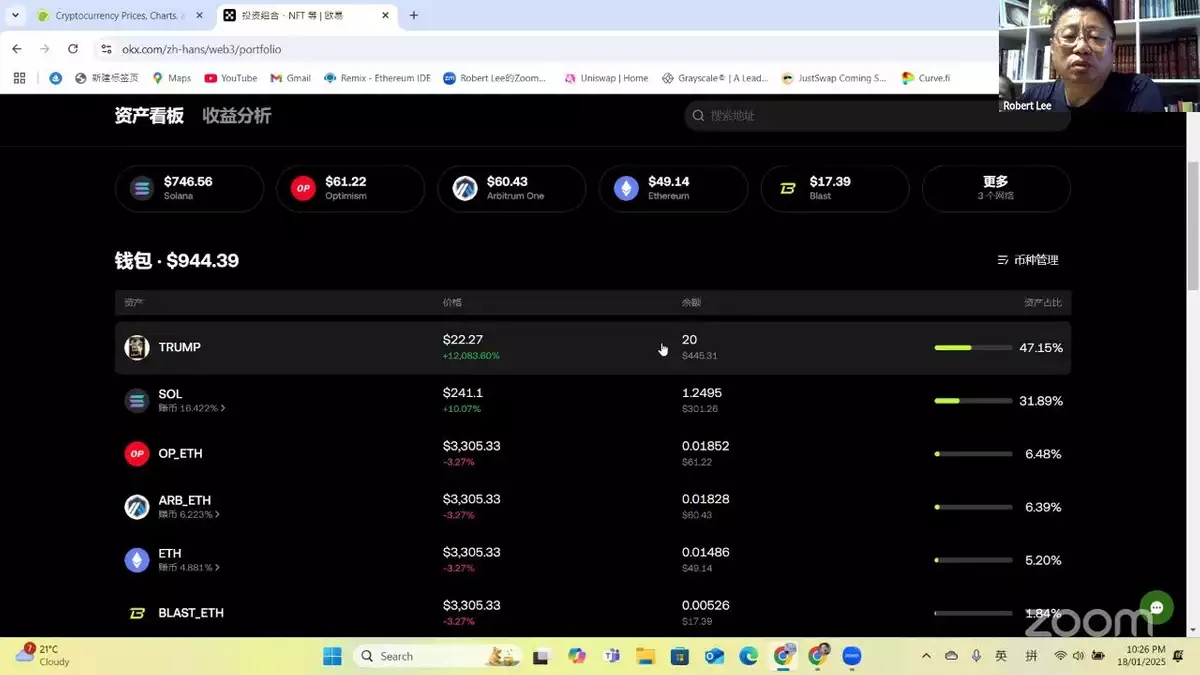Expand ETH 赚币 4.881% earn link
This screenshot has width=1200, height=675.
pos(189,568)
